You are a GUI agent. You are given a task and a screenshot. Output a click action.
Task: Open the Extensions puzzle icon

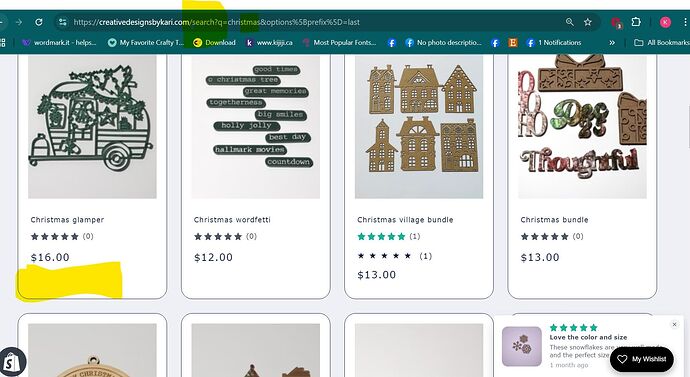(636, 22)
